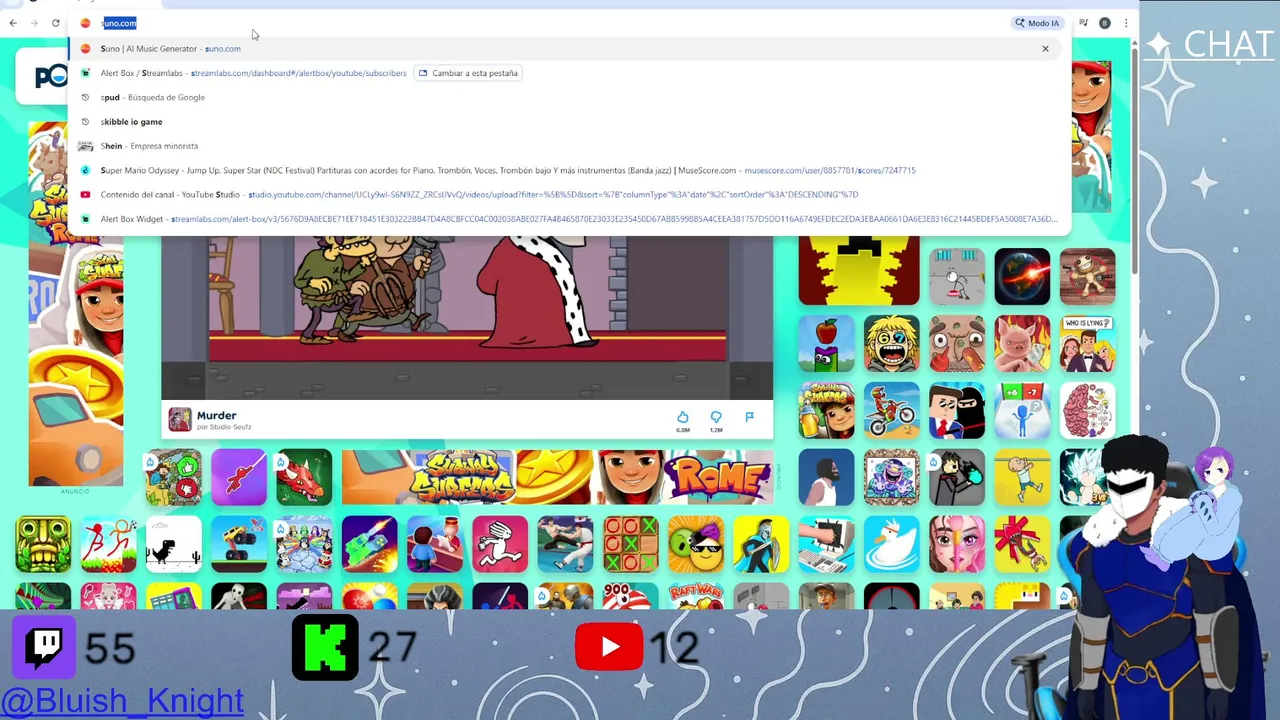Open the red stickman runner game
This screenshot has width=1280, height=720.
point(108,544)
